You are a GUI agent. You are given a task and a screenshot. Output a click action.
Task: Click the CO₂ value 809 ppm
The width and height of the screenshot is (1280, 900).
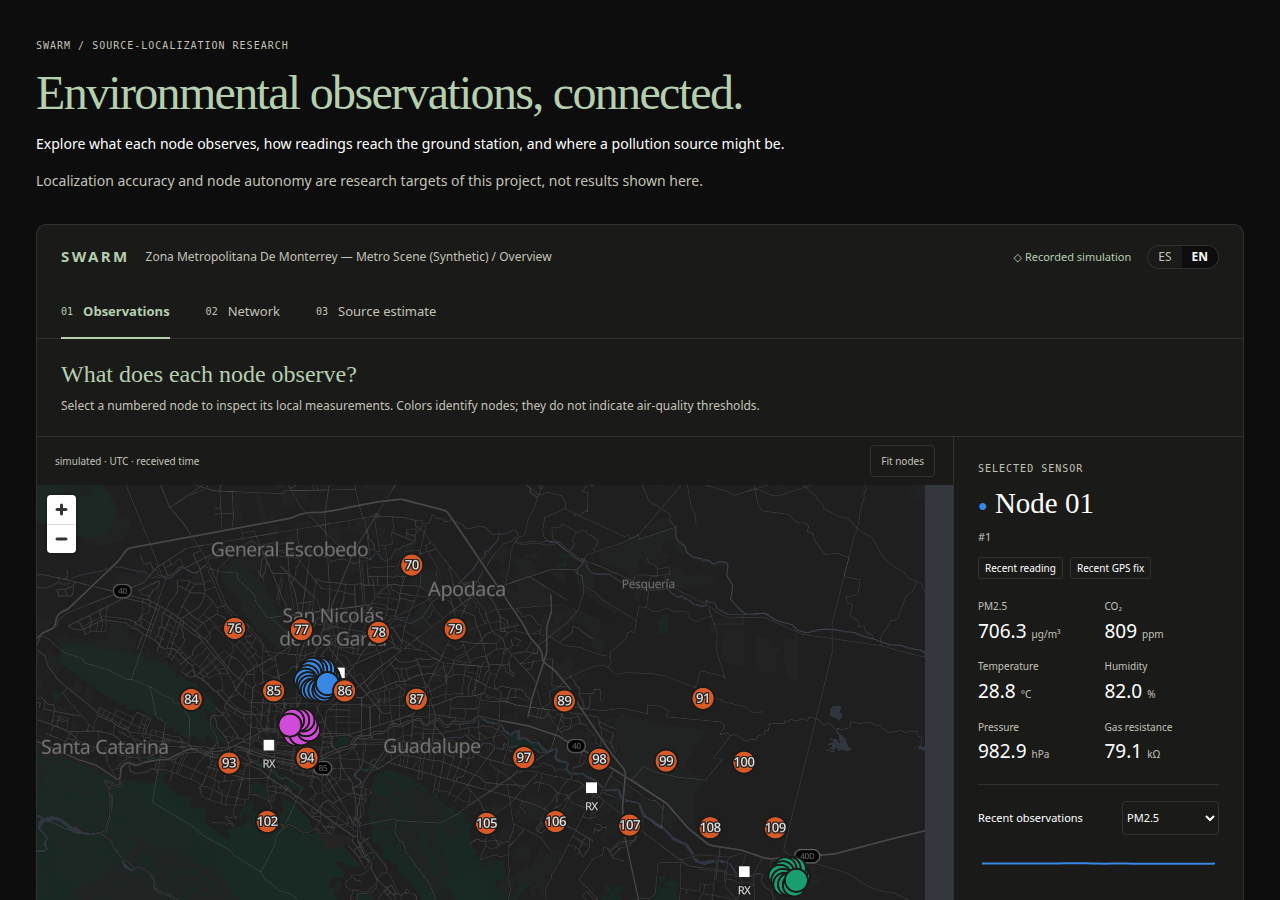1133,631
